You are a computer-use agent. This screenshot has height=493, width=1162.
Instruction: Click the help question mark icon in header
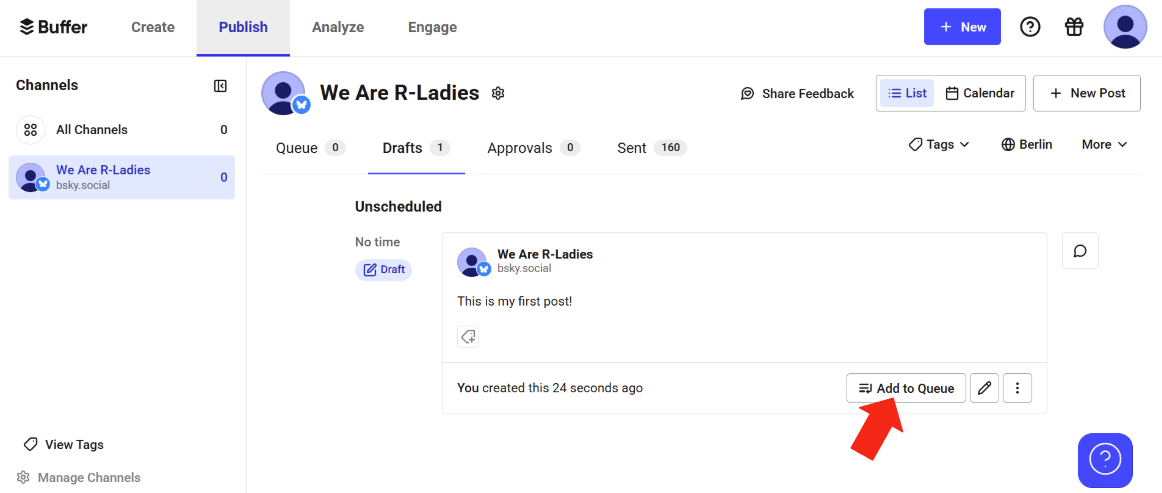tap(1030, 27)
